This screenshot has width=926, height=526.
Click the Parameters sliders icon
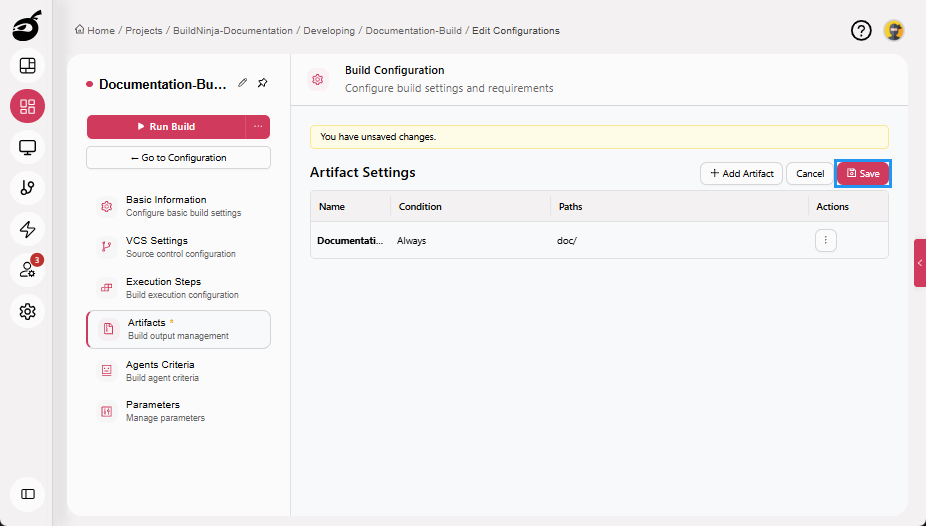tap(107, 411)
